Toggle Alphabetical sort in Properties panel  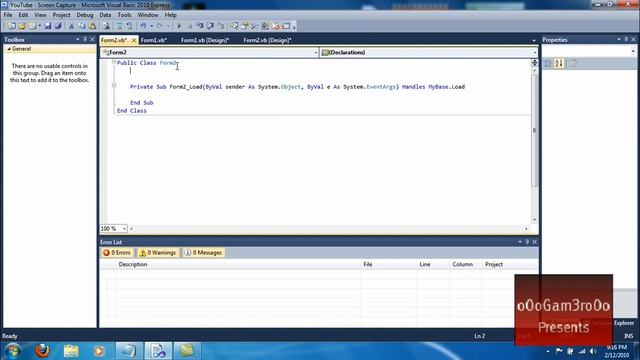(559, 63)
